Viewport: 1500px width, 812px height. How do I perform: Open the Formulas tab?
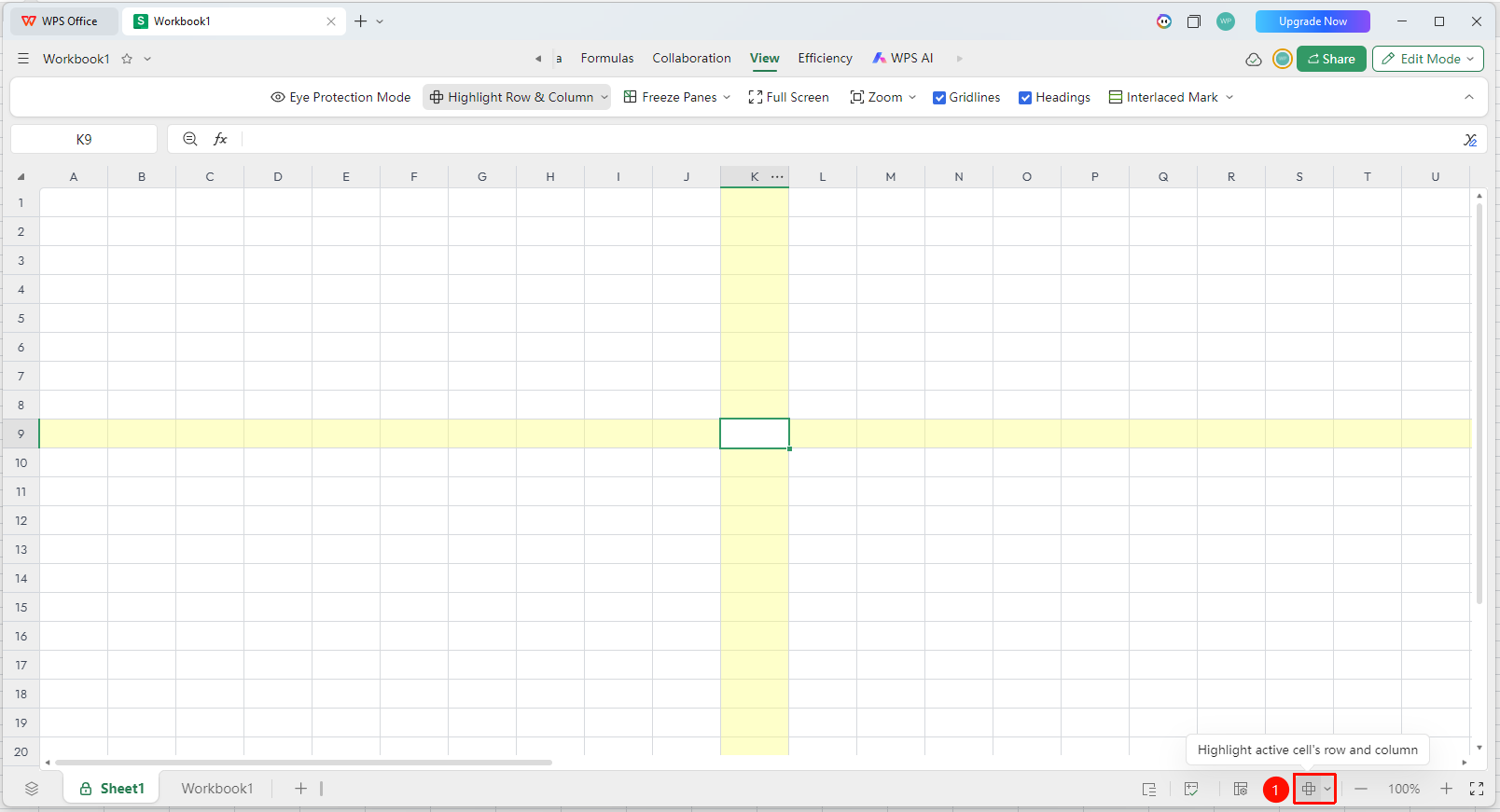point(607,58)
